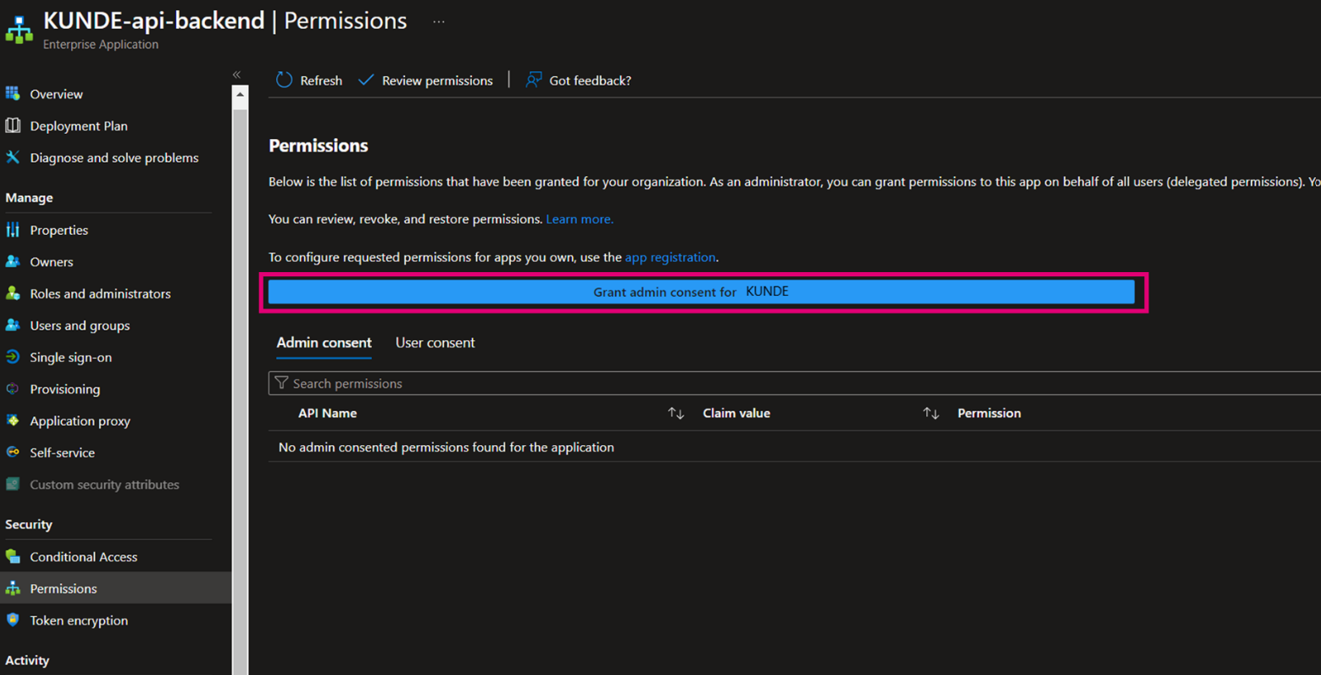Switch to the User consent tab
The width and height of the screenshot is (1321, 675).
pos(435,343)
